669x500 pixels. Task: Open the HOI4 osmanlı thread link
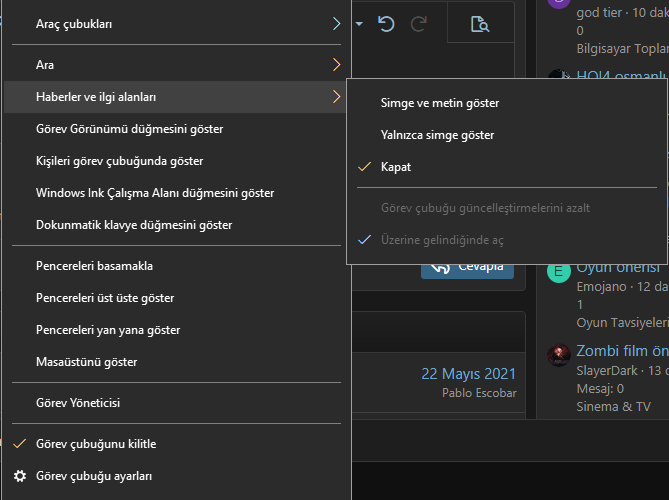click(x=622, y=75)
